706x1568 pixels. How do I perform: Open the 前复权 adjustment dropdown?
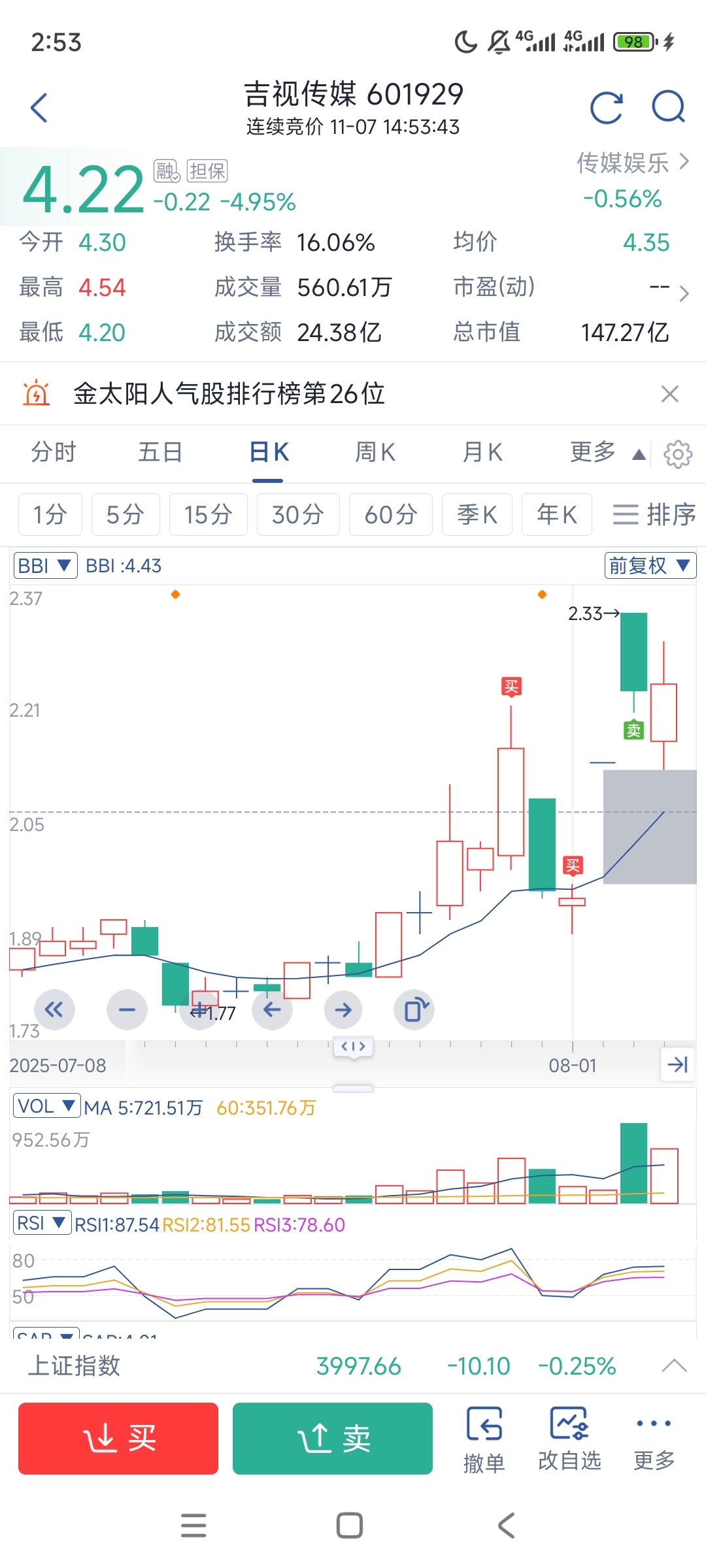click(x=650, y=566)
